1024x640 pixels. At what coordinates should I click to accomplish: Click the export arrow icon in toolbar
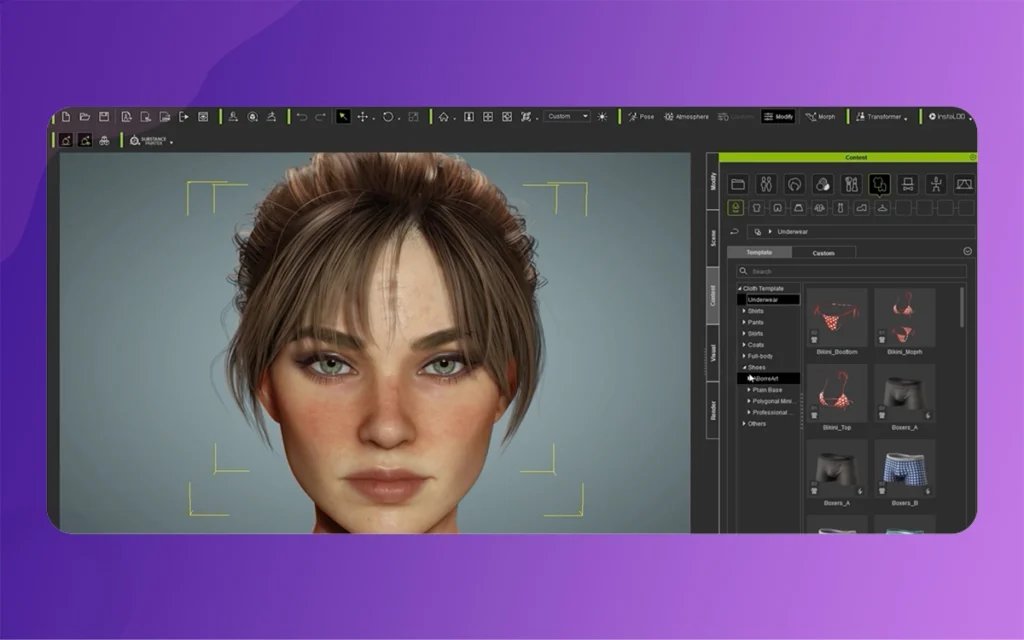(x=184, y=117)
